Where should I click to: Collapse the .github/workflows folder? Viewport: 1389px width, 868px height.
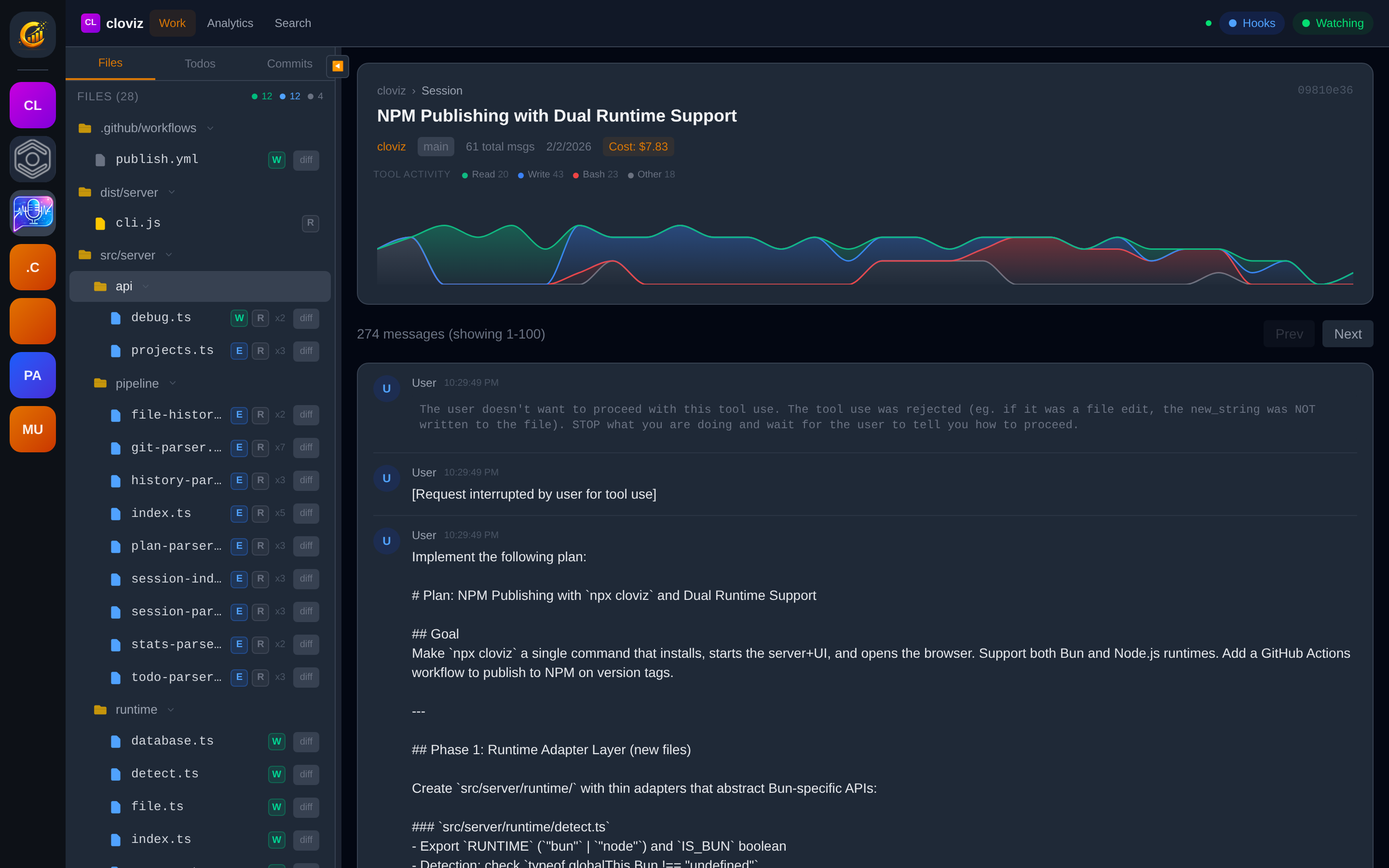(210, 128)
